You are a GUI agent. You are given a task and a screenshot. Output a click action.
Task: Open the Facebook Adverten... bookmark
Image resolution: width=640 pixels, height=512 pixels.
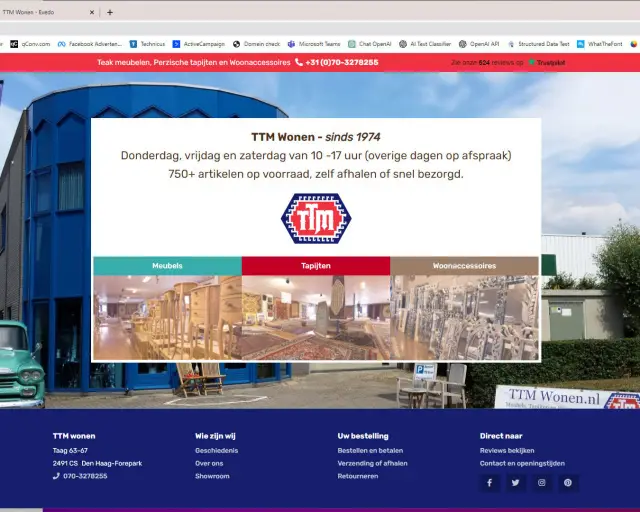click(x=90, y=44)
